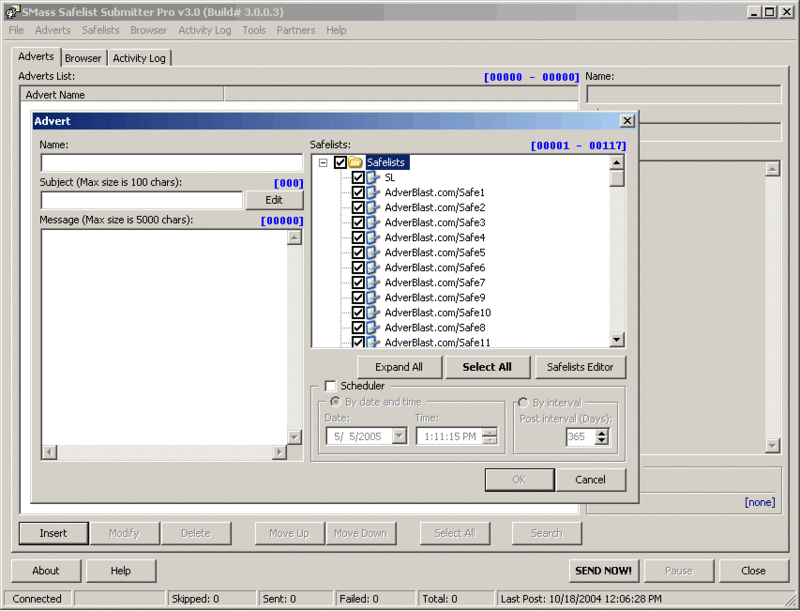Click message box scroll-right arrow
Screen dimensions: 800x611
click(279, 452)
